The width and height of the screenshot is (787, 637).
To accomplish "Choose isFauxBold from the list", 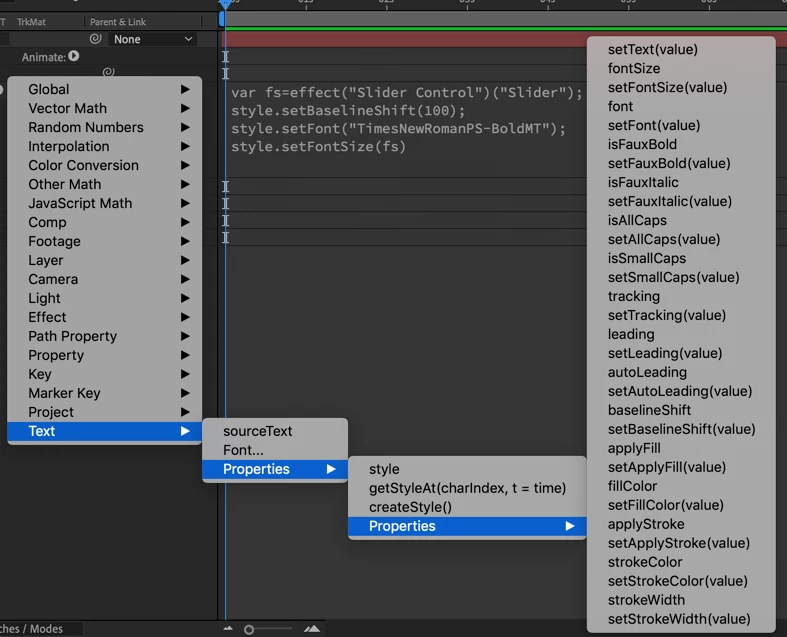I will click(x=681, y=145).
